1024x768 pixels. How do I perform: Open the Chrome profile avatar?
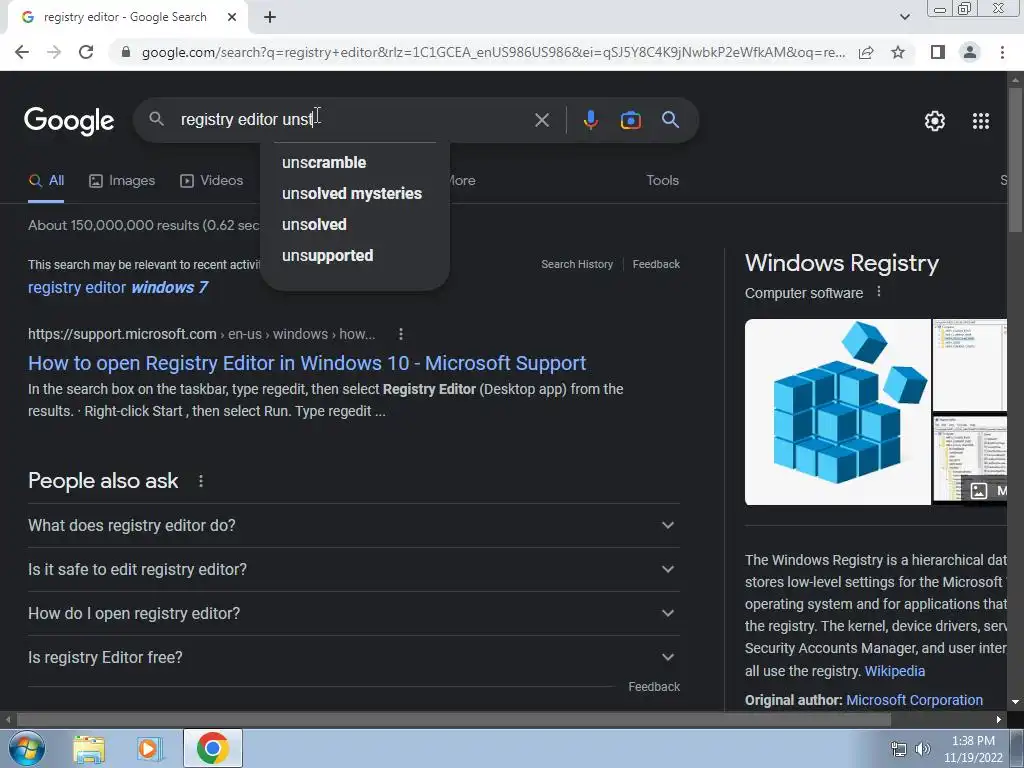(x=970, y=52)
